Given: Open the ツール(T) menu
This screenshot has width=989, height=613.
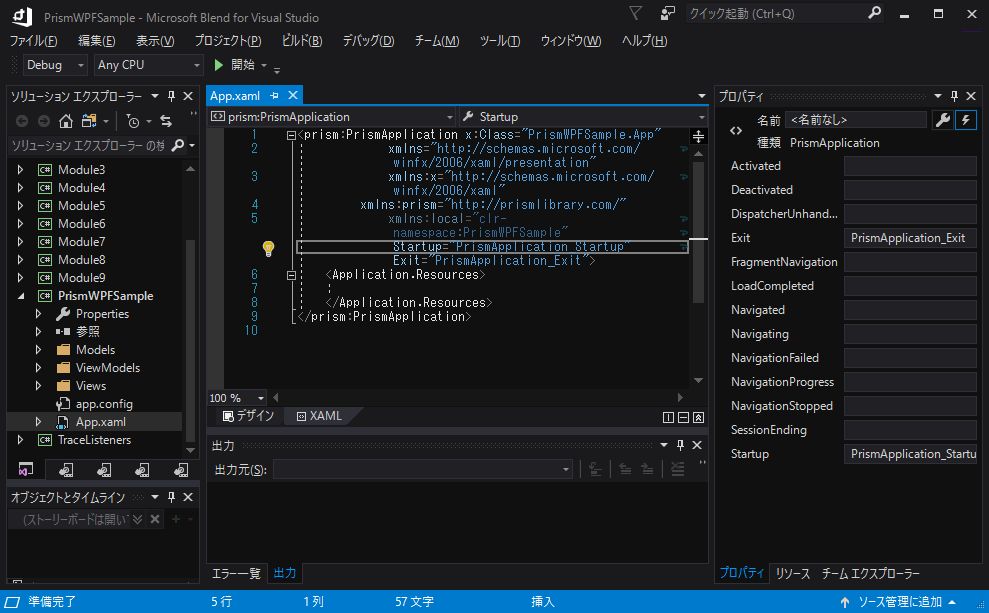Looking at the screenshot, I should point(500,41).
